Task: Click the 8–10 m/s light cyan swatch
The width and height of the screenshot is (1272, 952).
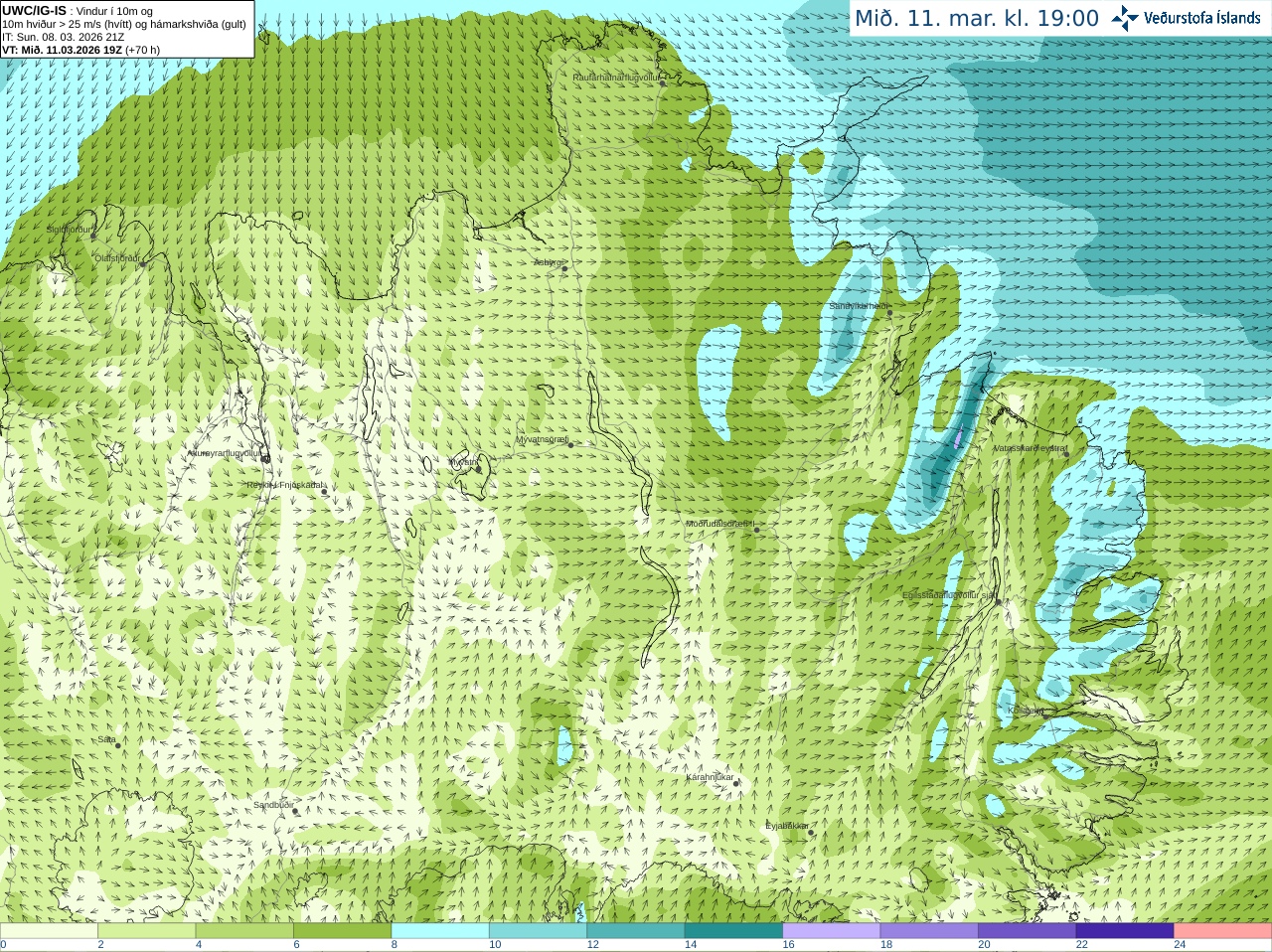Action: pos(440,931)
